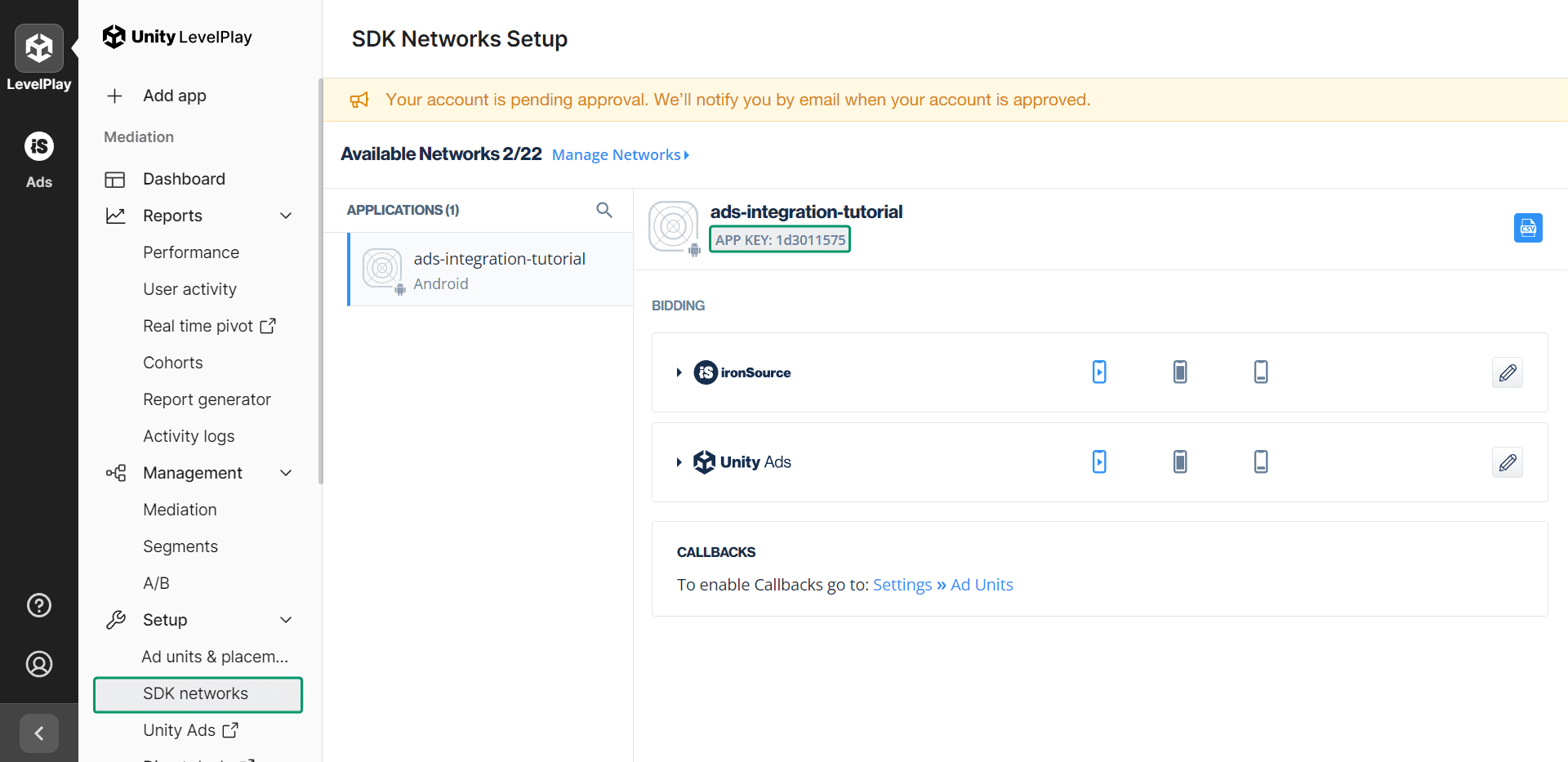Follow the Settings » Ad Units link

(942, 585)
